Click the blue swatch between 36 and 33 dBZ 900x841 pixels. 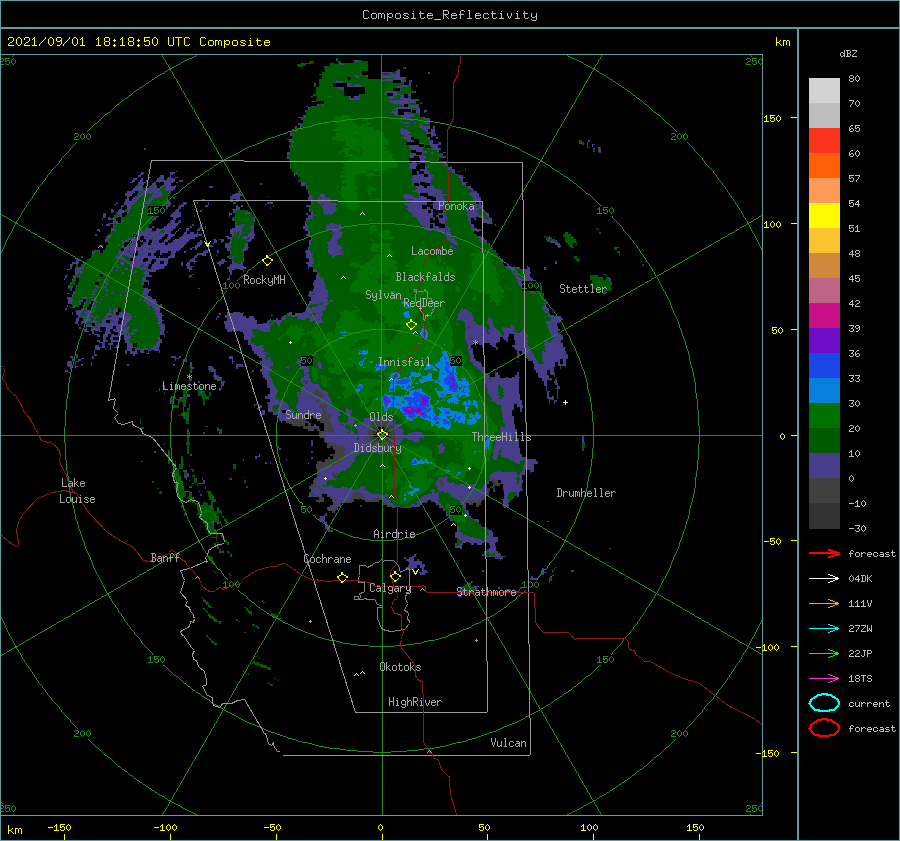pos(824,366)
